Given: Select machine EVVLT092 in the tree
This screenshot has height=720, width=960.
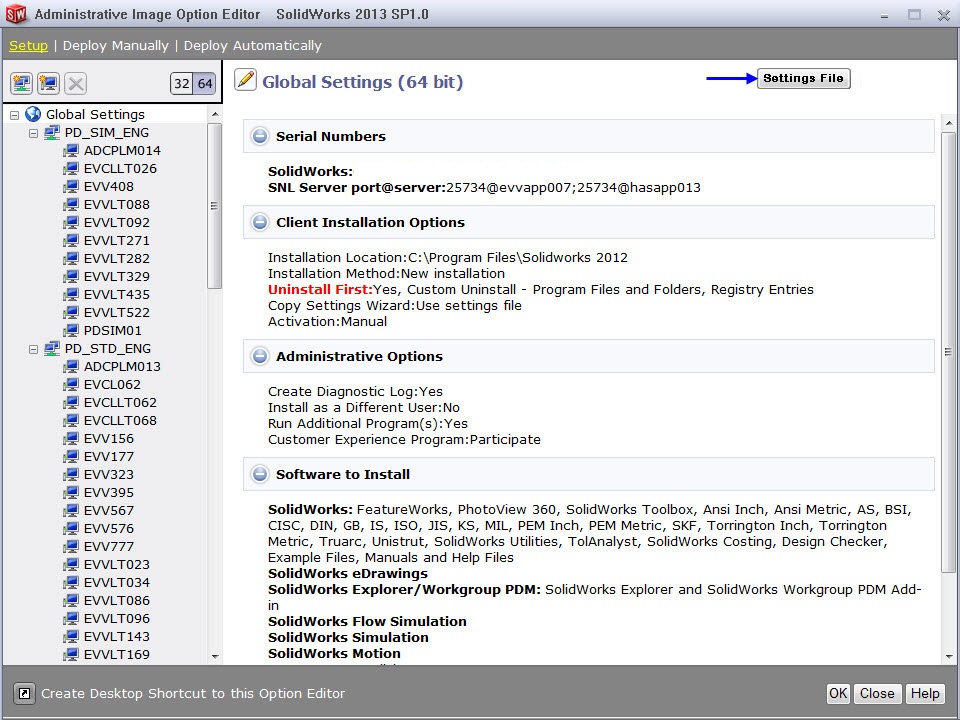Looking at the screenshot, I should [116, 222].
